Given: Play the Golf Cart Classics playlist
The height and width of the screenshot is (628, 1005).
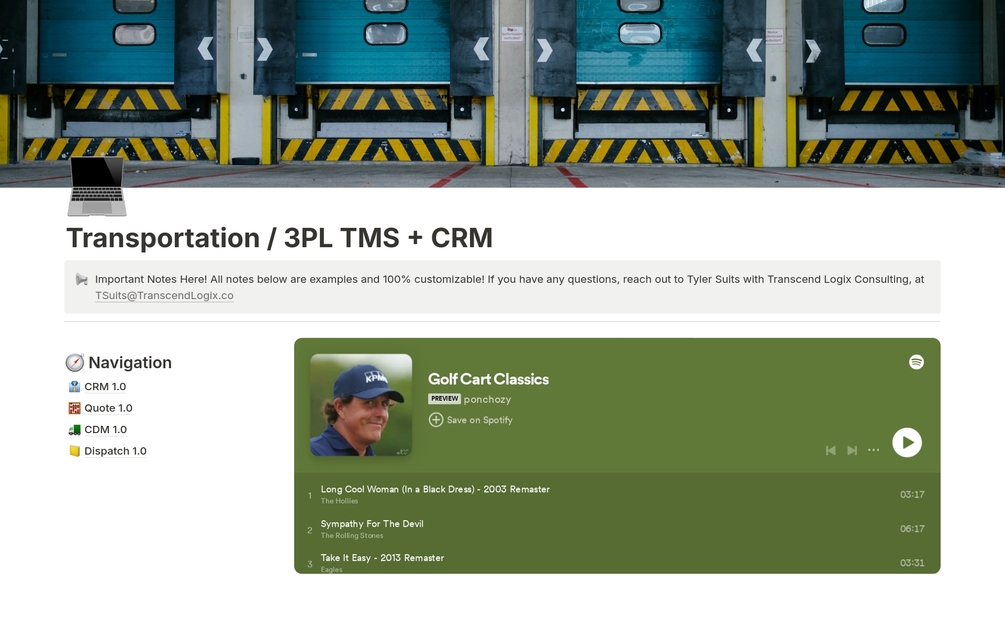Looking at the screenshot, I should 907,442.
